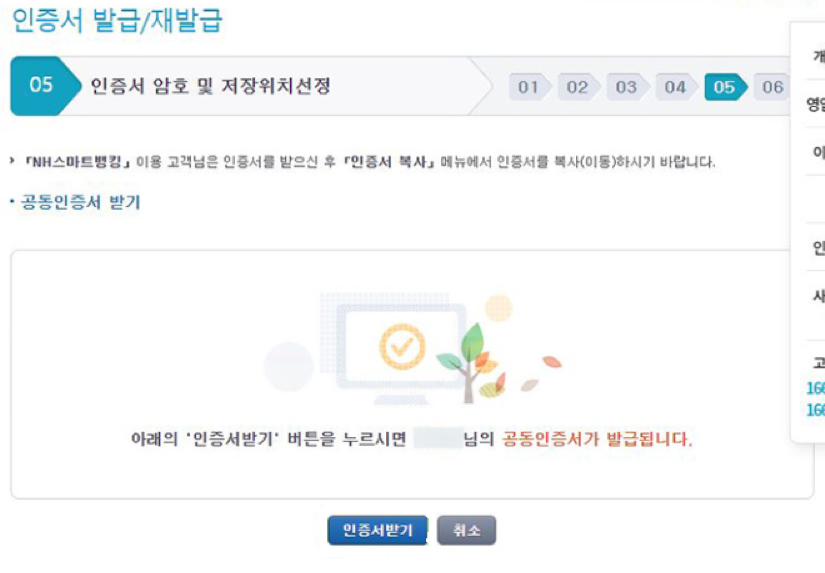Image resolution: width=825 pixels, height=573 pixels.
Task: Click the 공동인증서 받기 heading
Action: pos(81,202)
